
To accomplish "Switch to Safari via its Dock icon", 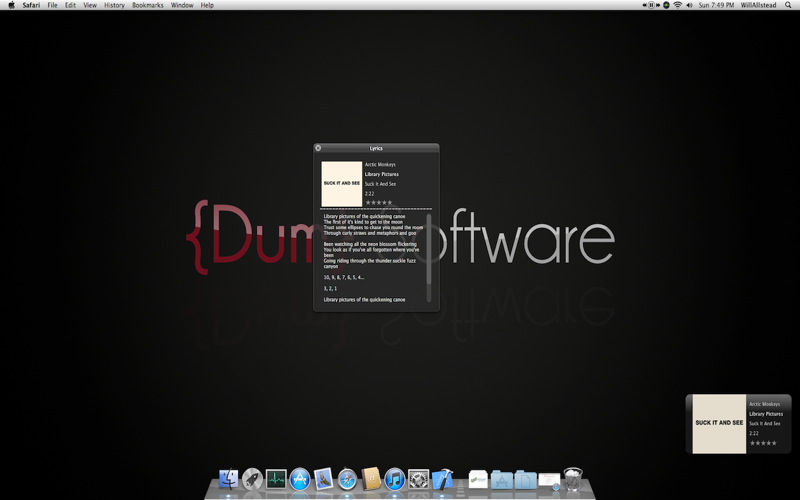I will (x=347, y=480).
